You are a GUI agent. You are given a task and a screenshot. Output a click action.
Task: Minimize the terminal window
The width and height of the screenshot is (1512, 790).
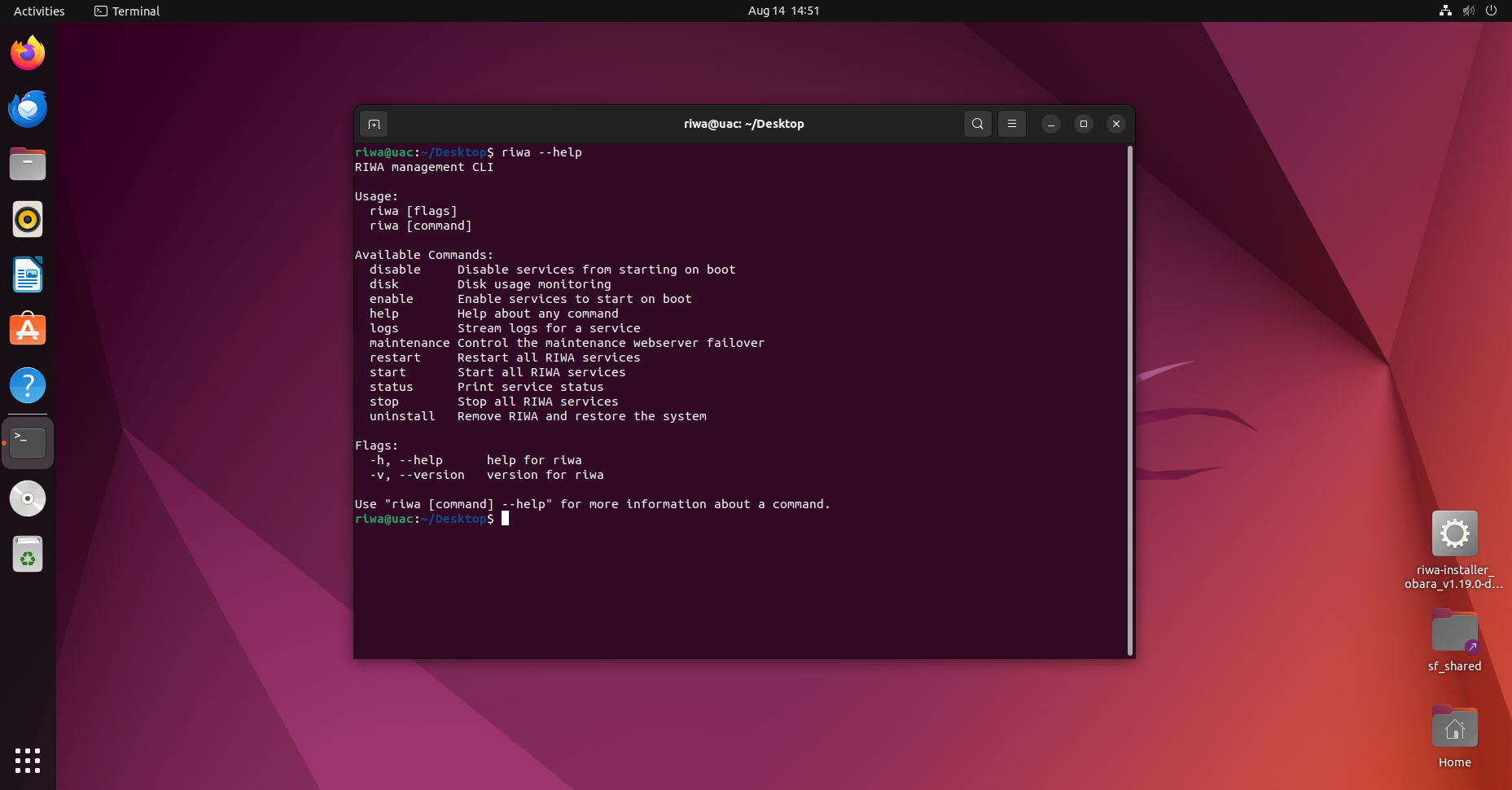click(x=1051, y=124)
